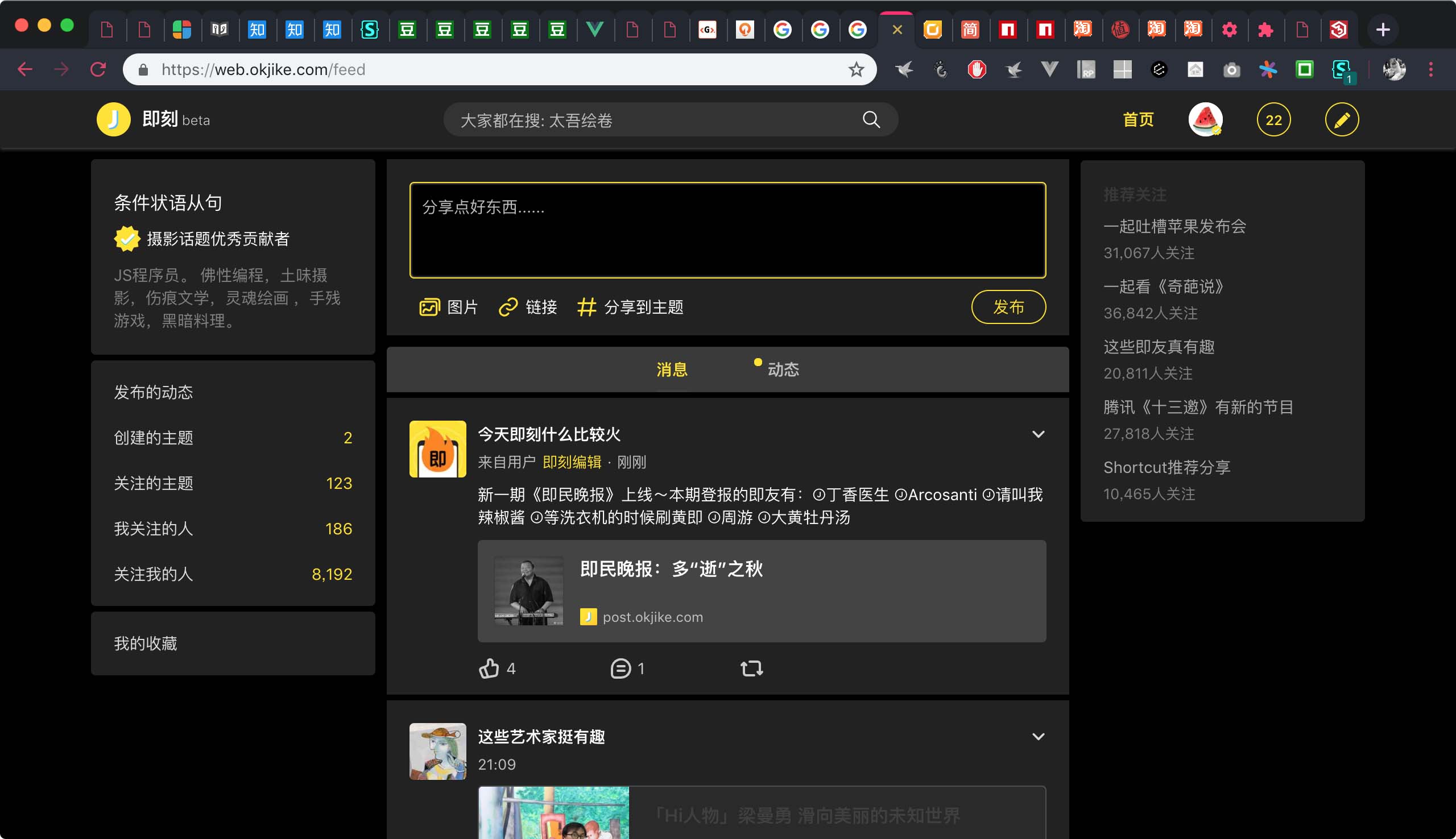Click the 这些艺术家挺有趣 topic avatar
Viewport: 1456px width, 839px height.
tap(437, 751)
